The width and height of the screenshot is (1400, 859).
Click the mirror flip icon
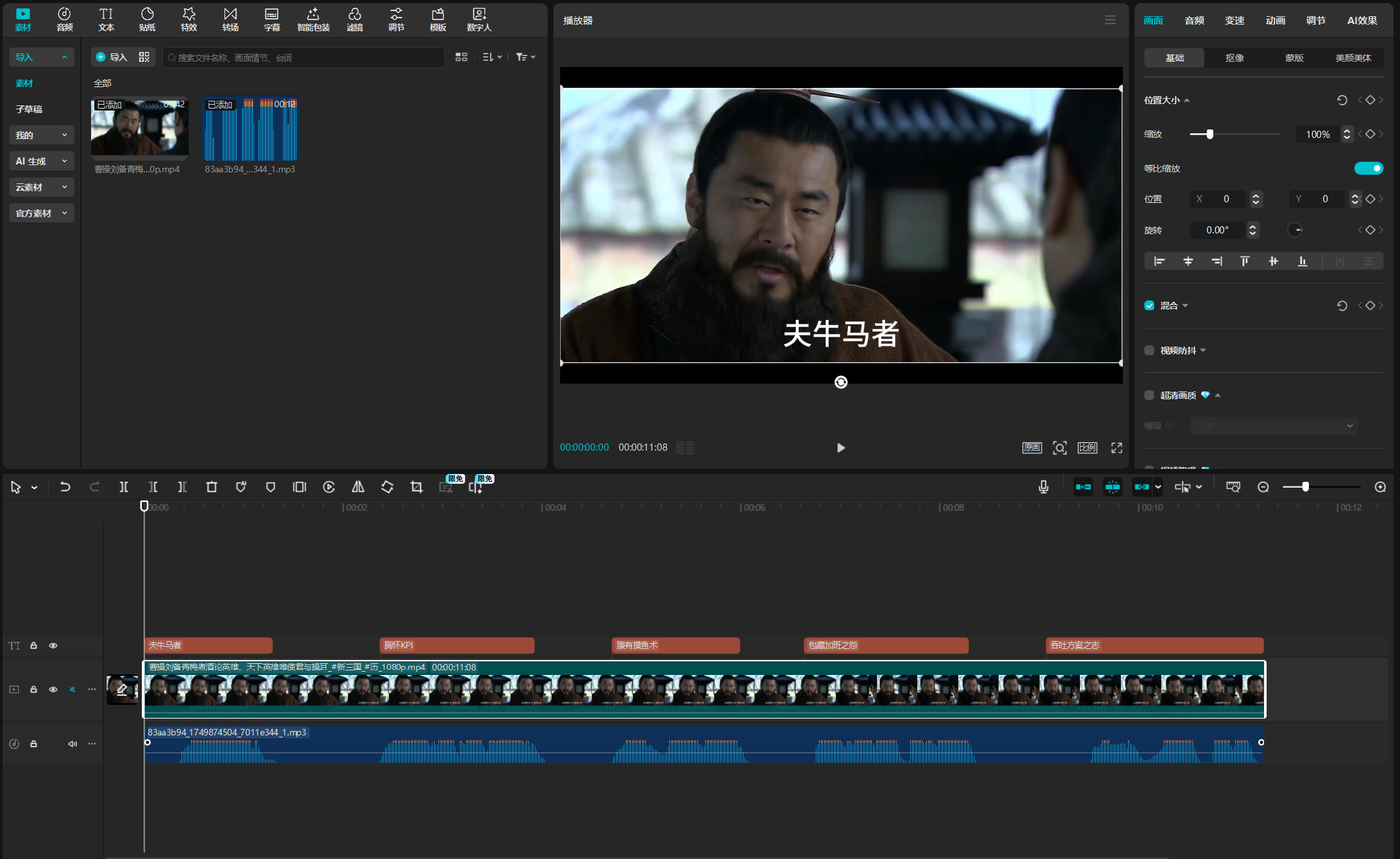coord(358,487)
